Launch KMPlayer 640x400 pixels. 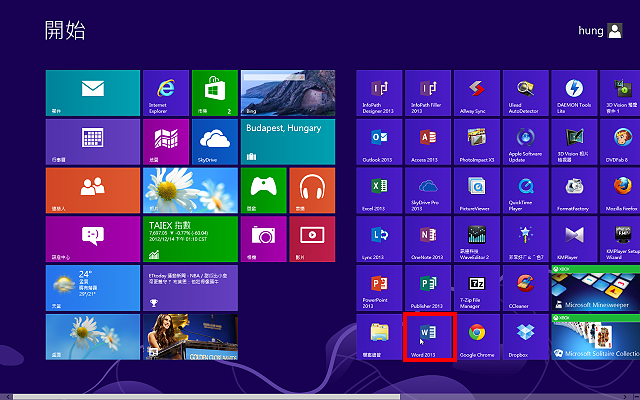(574, 239)
